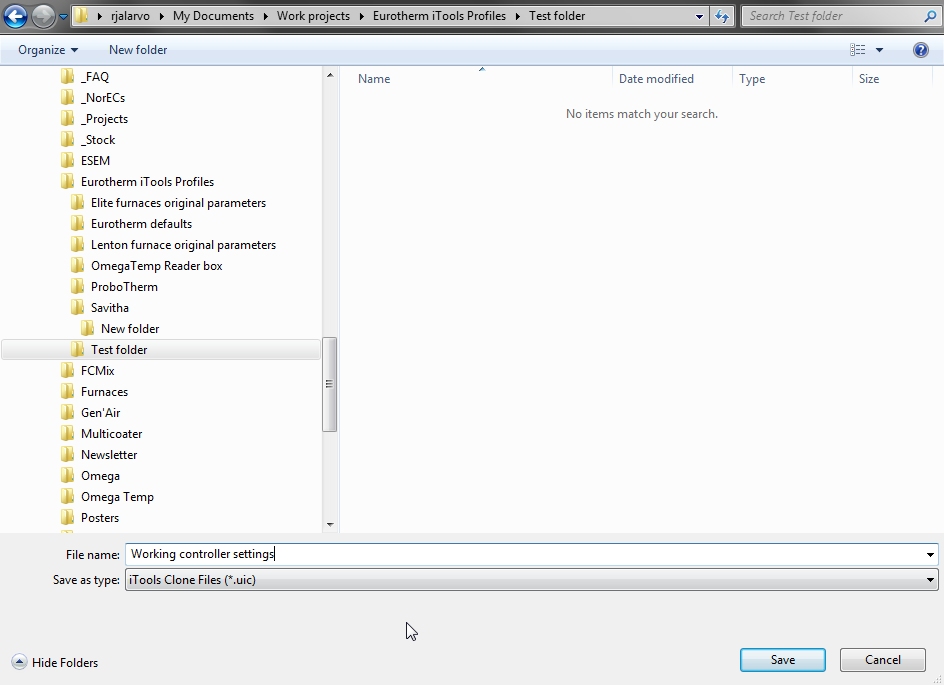Click the magnifier search icon
The height and width of the screenshot is (685, 944).
(930, 16)
